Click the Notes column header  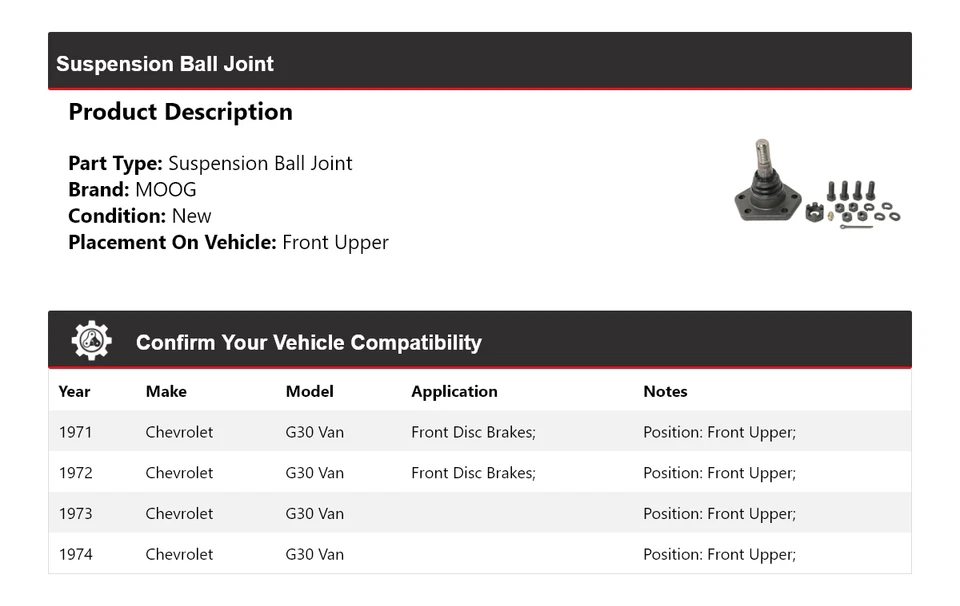point(665,391)
